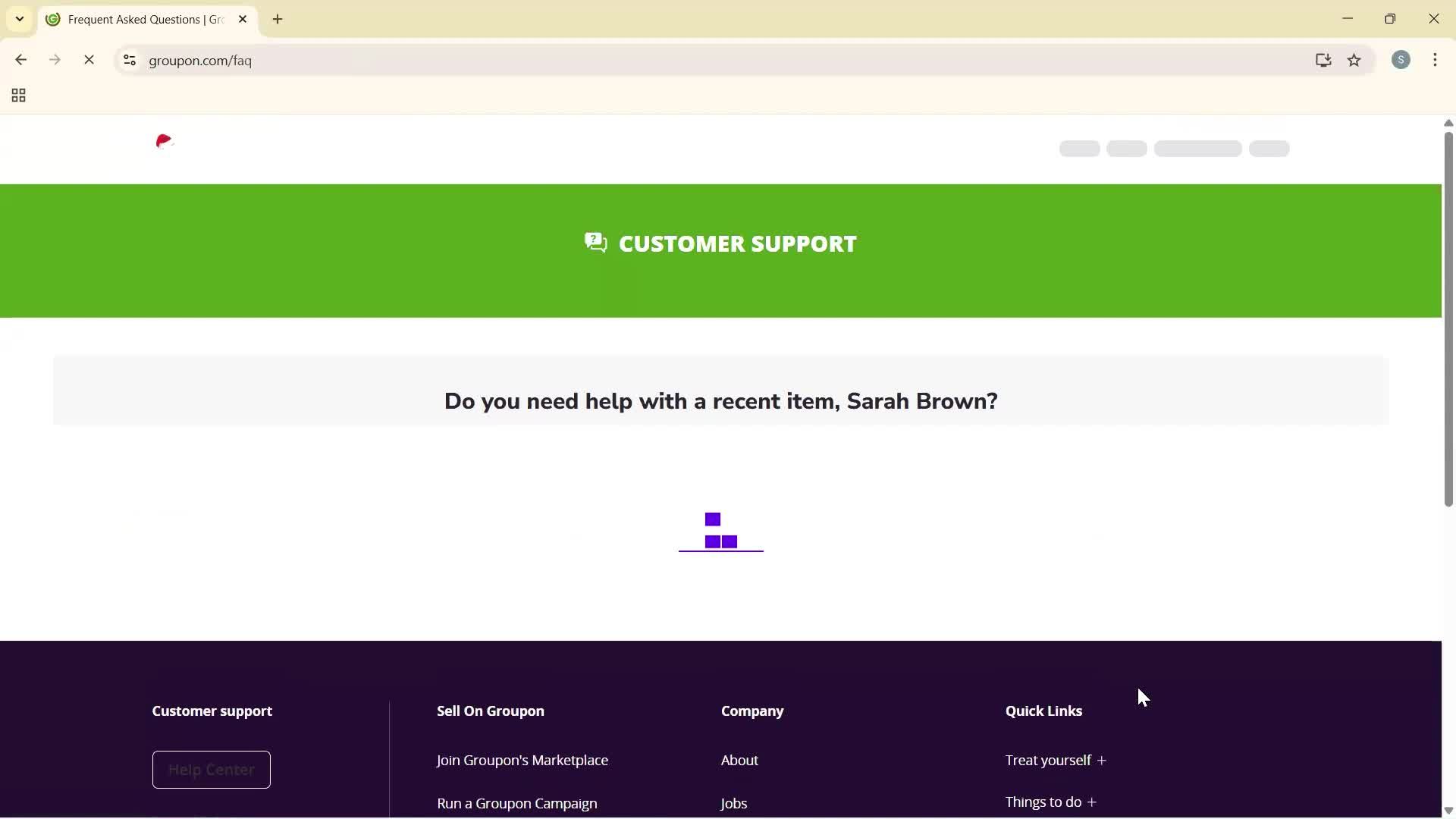Bookmark this page using the star icon
1456x819 pixels.
(x=1355, y=61)
